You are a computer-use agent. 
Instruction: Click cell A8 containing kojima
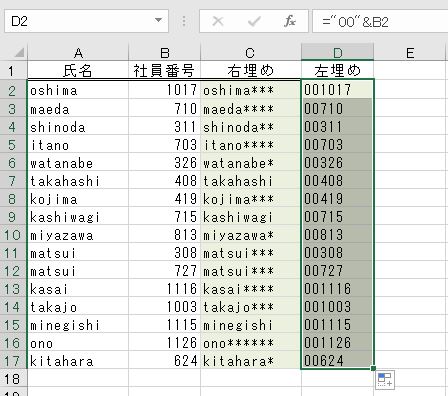pyautogui.click(x=78, y=198)
